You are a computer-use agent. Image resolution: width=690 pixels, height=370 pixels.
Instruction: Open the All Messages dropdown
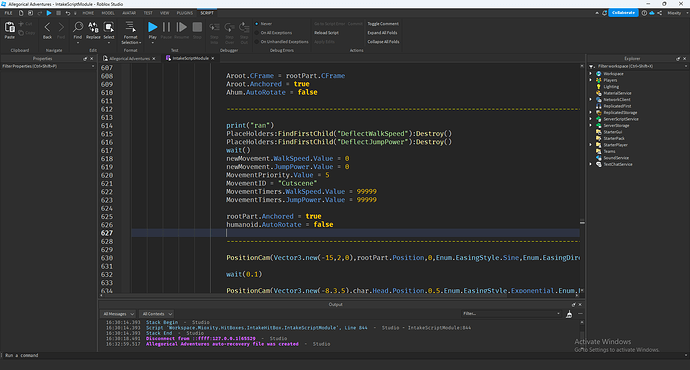pyautogui.click(x=118, y=314)
